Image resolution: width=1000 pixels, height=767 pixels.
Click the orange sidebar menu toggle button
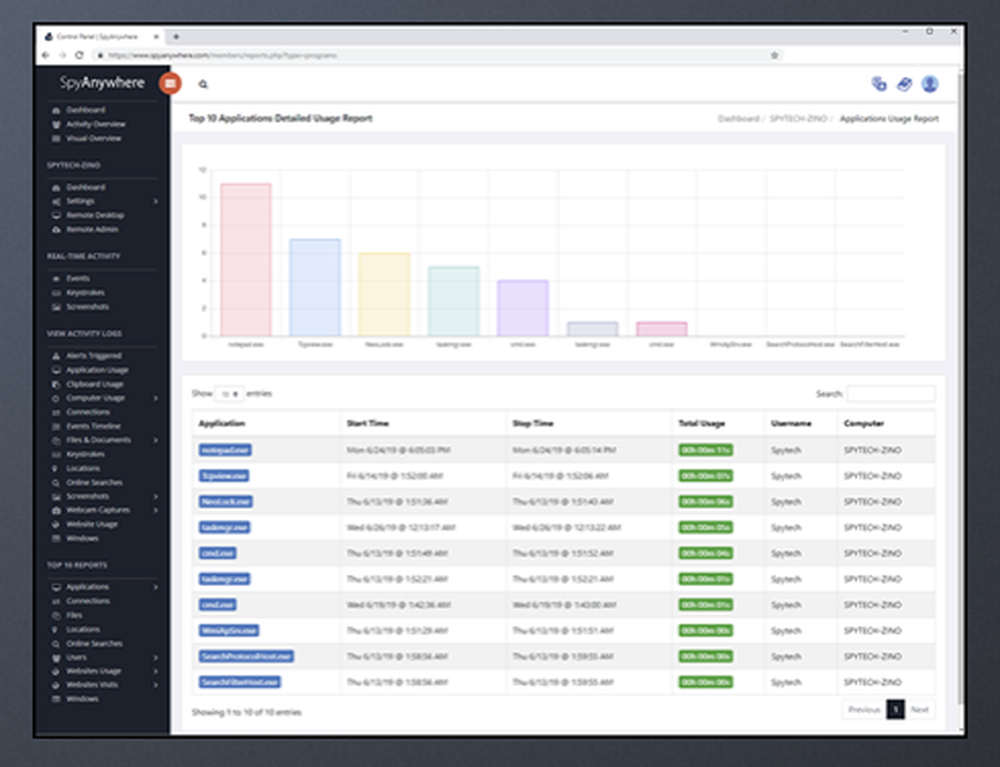tap(170, 84)
